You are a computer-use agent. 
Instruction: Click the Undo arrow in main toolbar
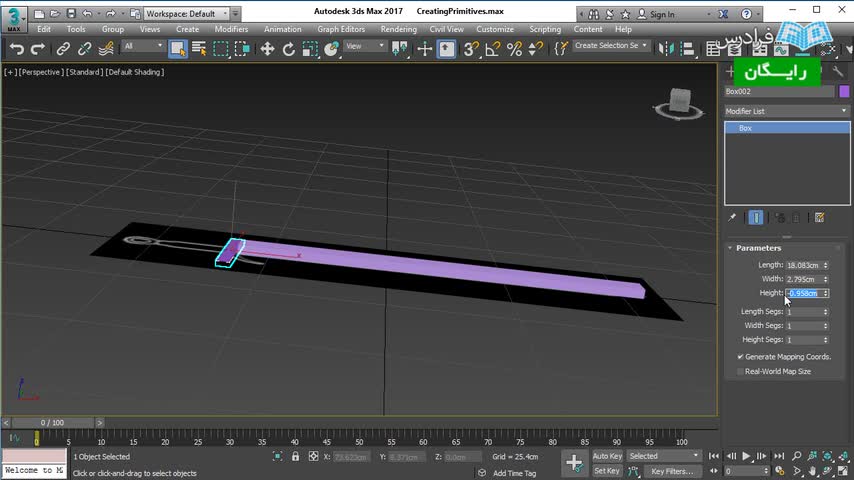tap(16, 48)
